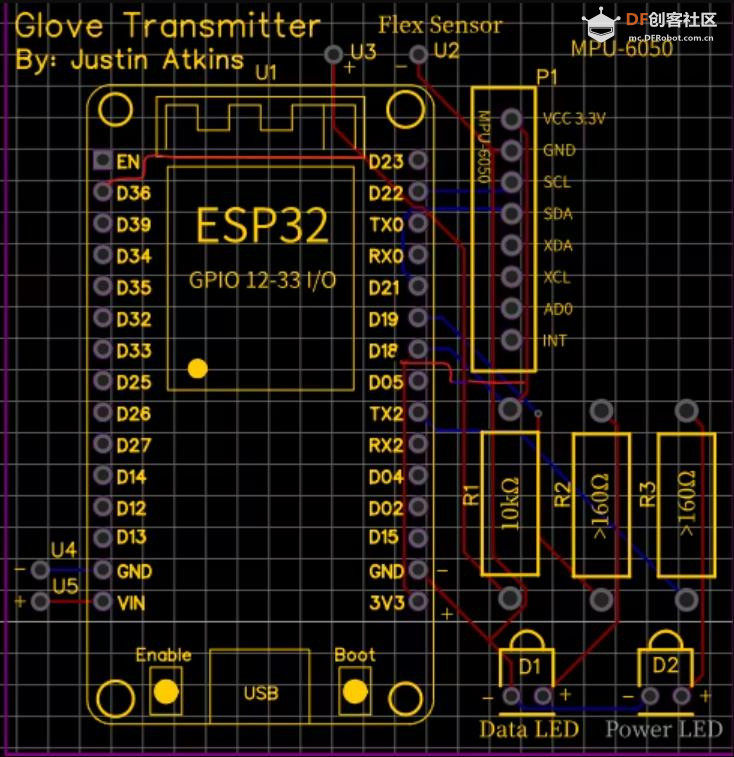Select the D22 pad
734x757 pixels.
[x=418, y=192]
